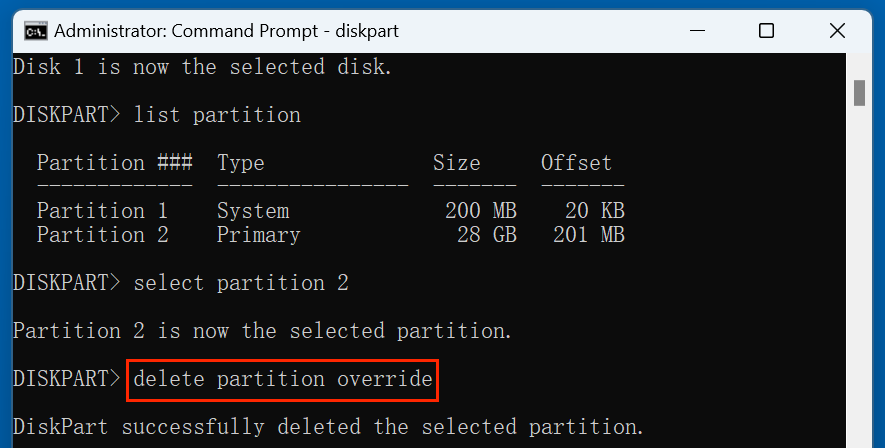Click the 'list partition' command text

(x=216, y=115)
